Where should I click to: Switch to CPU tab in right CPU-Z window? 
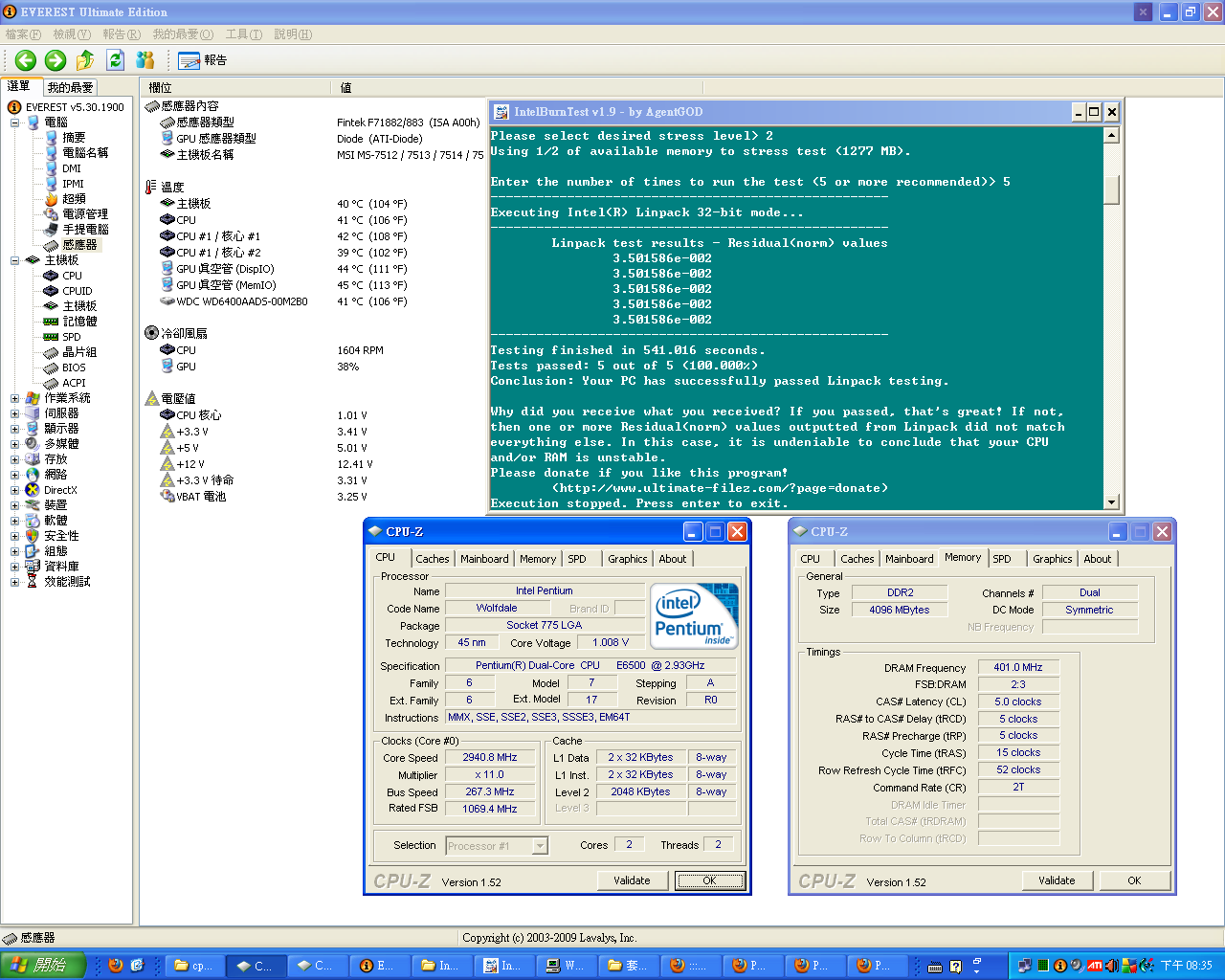[x=811, y=559]
